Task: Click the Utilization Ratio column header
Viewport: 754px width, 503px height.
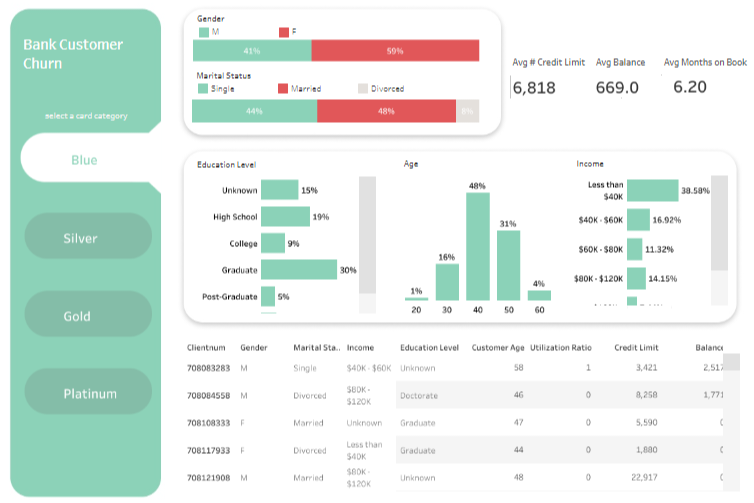Action: click(x=561, y=348)
